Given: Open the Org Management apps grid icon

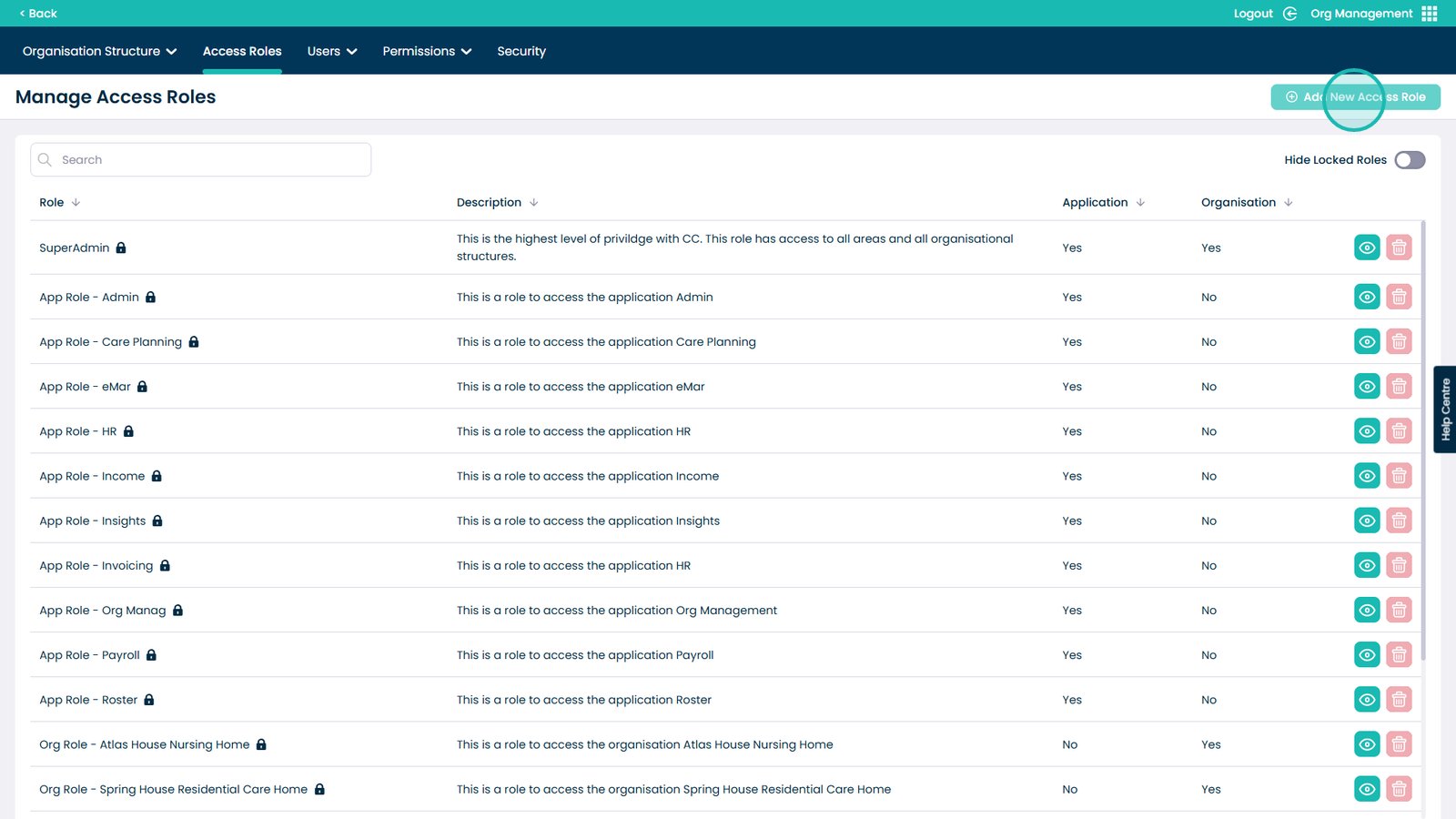Looking at the screenshot, I should pos(1430,14).
